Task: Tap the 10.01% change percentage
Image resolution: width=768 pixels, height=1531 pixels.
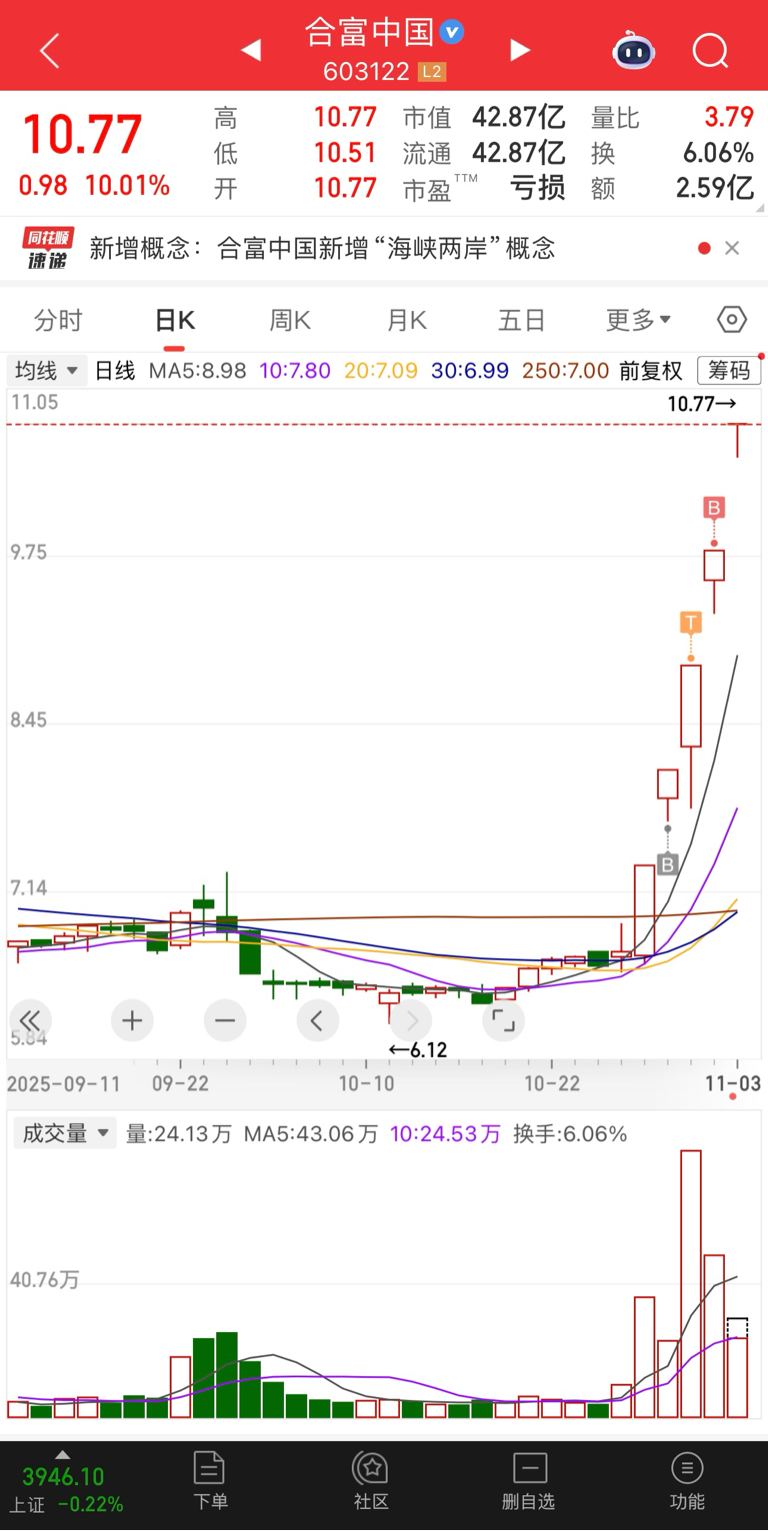Action: pos(127,186)
